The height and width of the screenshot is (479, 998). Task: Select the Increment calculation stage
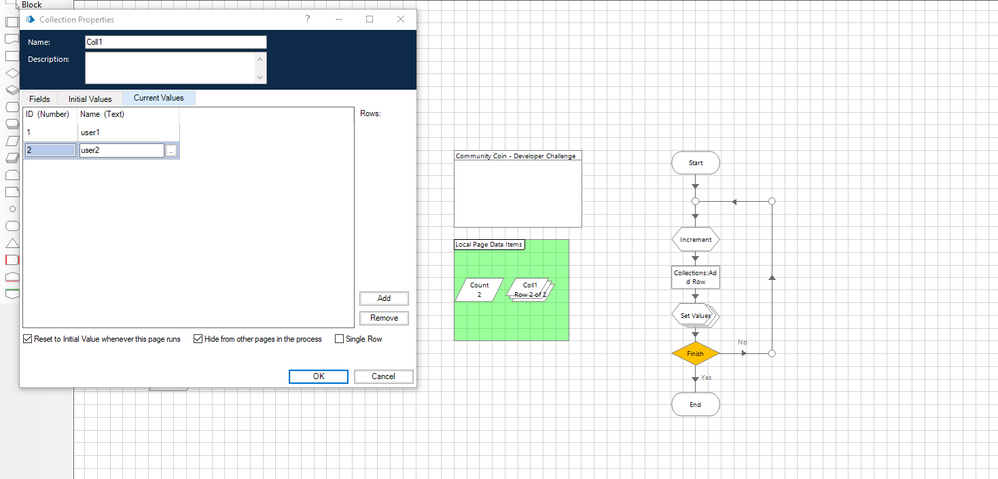pos(695,240)
